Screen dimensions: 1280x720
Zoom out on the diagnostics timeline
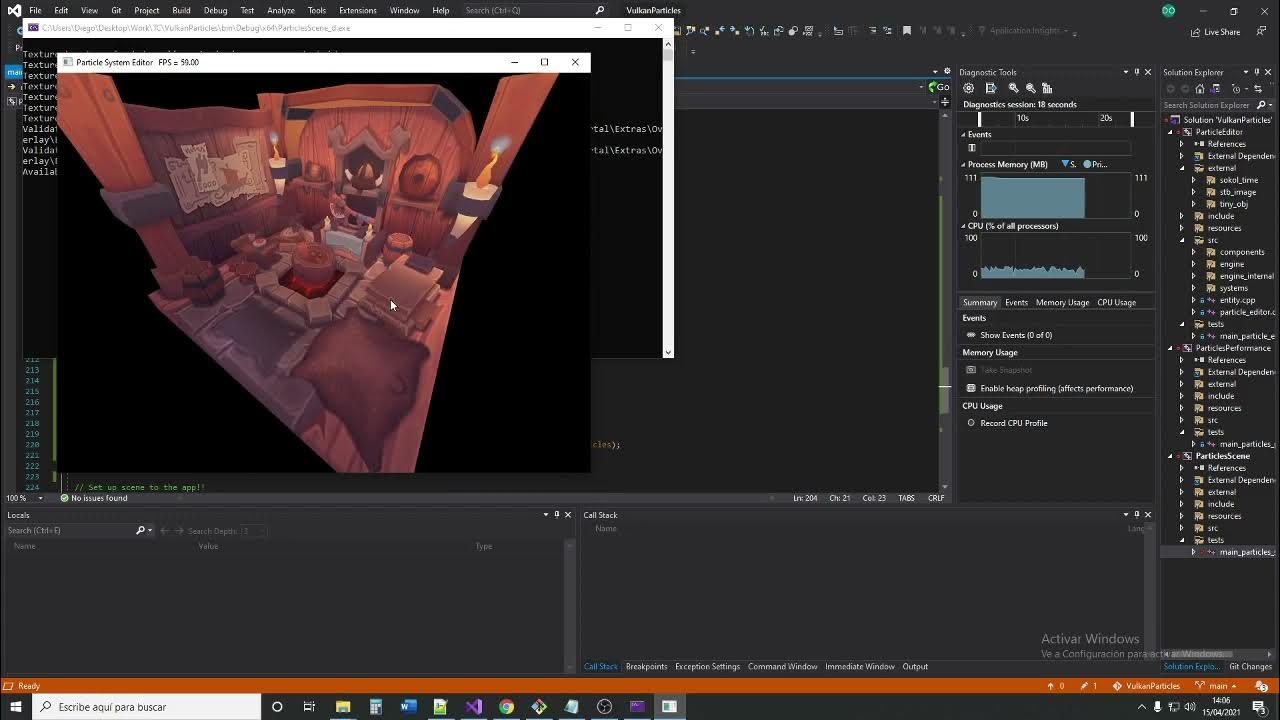coord(1030,88)
